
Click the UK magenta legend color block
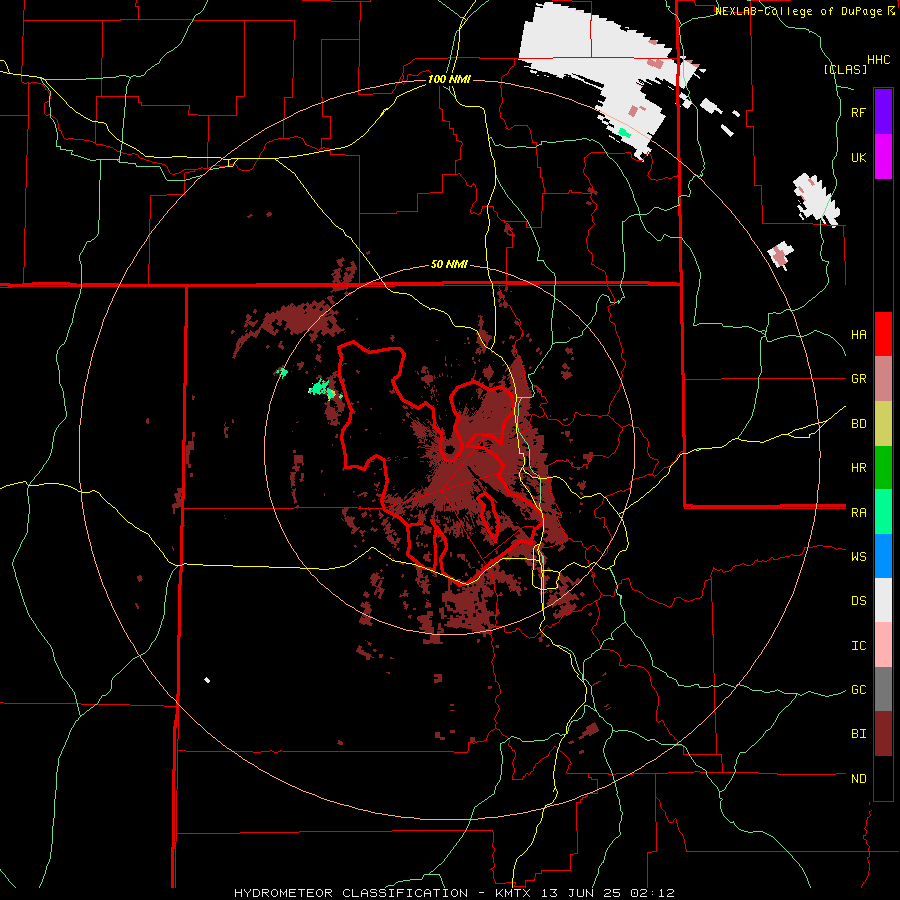tap(883, 157)
